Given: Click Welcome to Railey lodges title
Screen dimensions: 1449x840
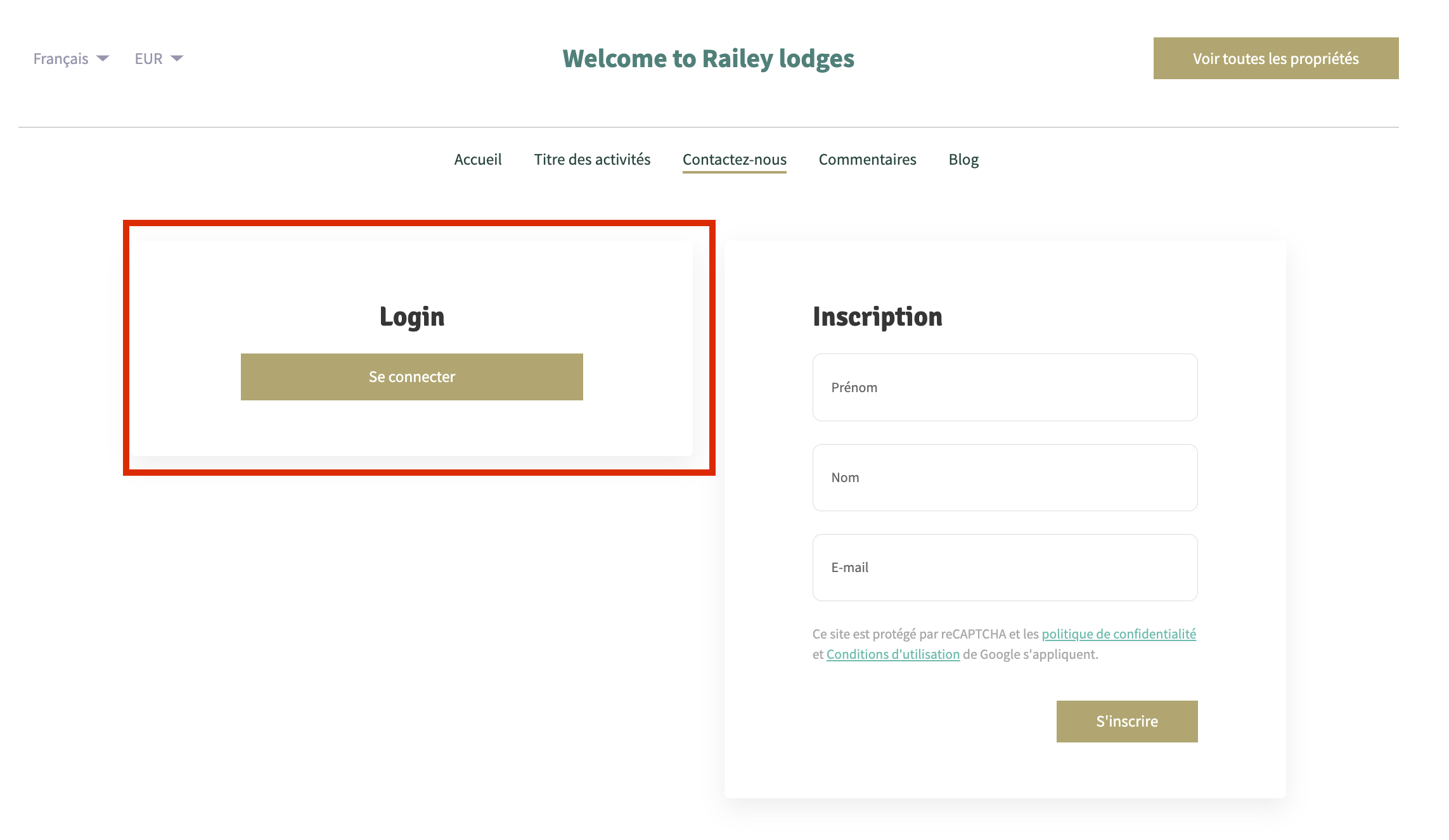Looking at the screenshot, I should 708,59.
